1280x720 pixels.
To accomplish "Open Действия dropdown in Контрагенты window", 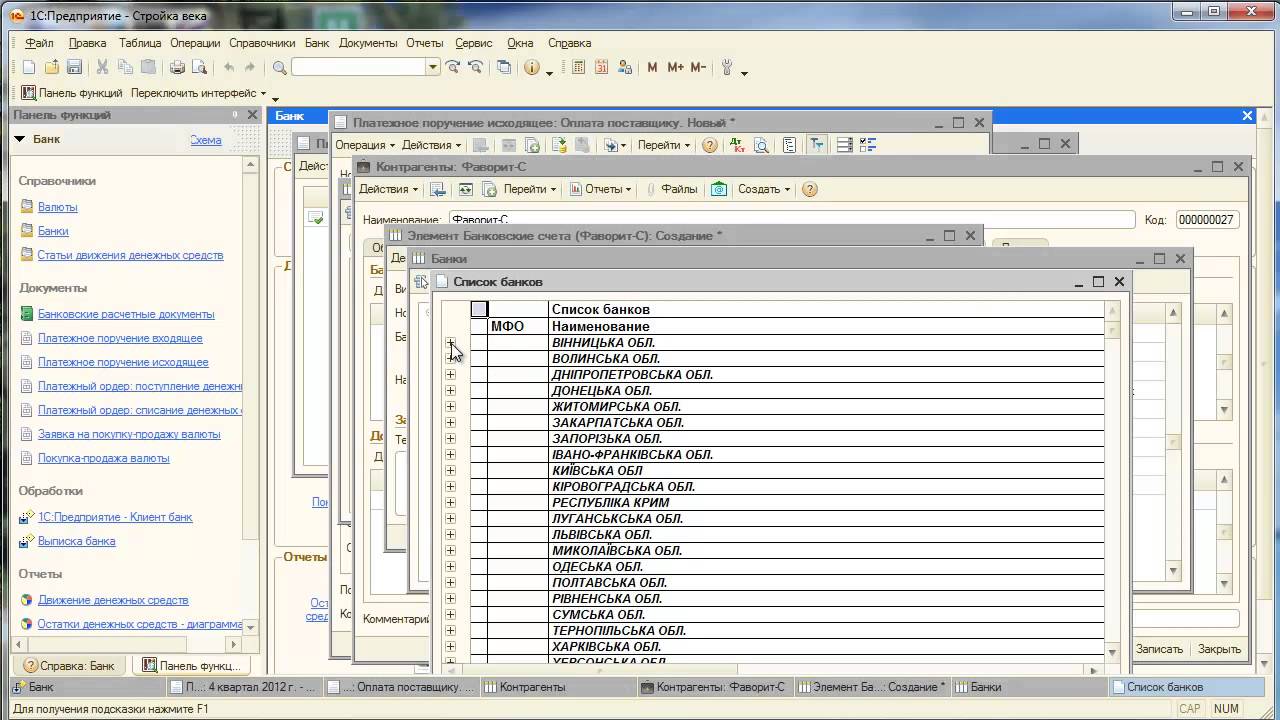I will (x=388, y=189).
